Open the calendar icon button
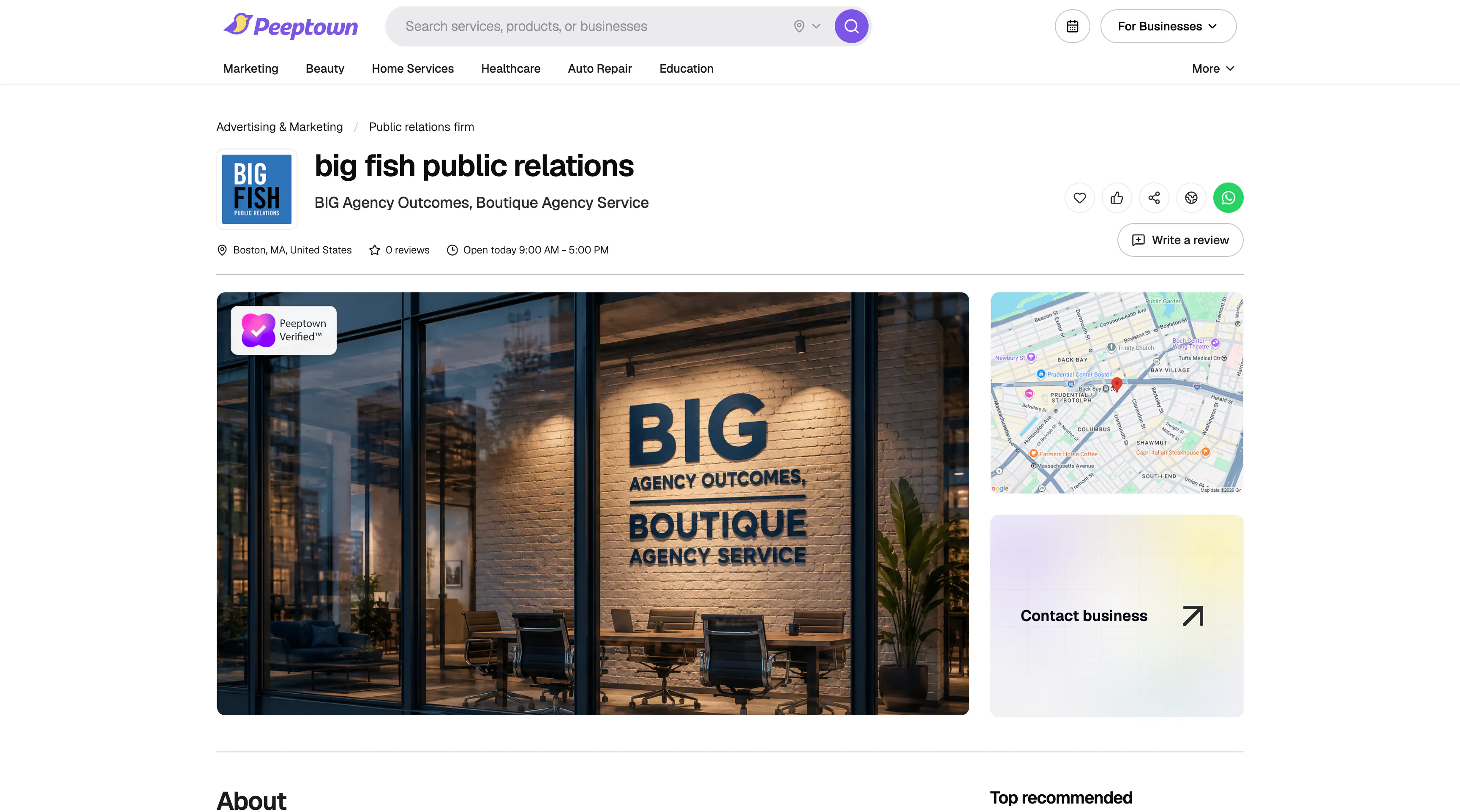The width and height of the screenshot is (1460, 812). click(x=1072, y=26)
